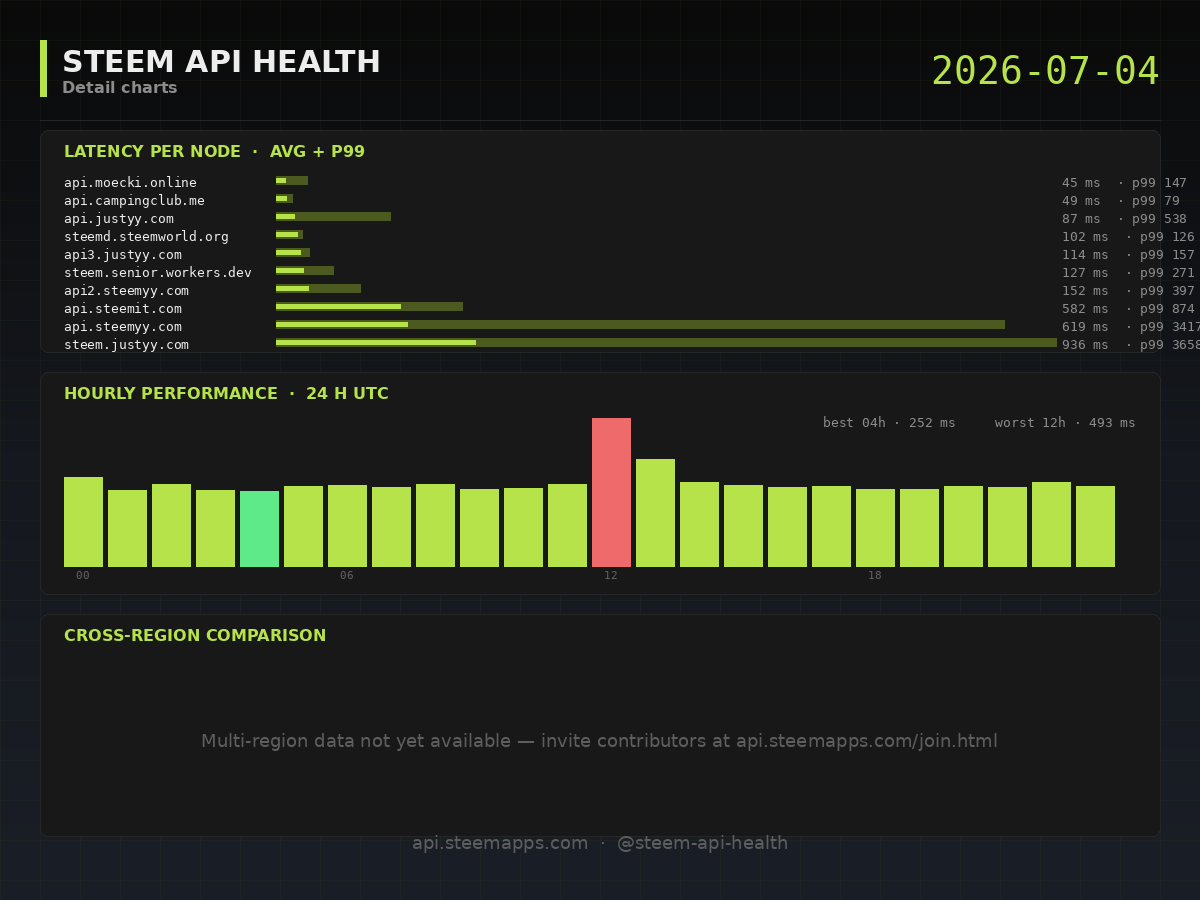Screen dimensions: 1200x900
Task: Click the steem.senior.workers.dev latency bar
Action: coord(305,271)
